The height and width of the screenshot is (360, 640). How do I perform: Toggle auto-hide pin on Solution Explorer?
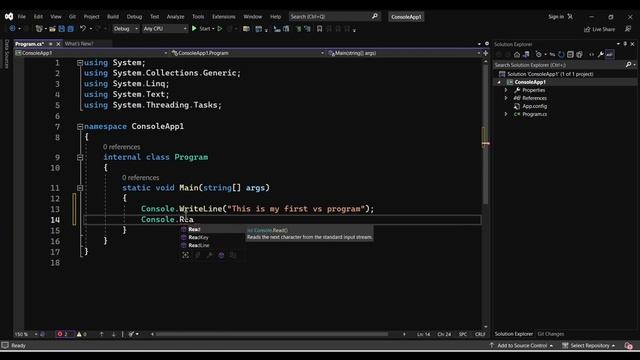pyautogui.click(x=625, y=44)
